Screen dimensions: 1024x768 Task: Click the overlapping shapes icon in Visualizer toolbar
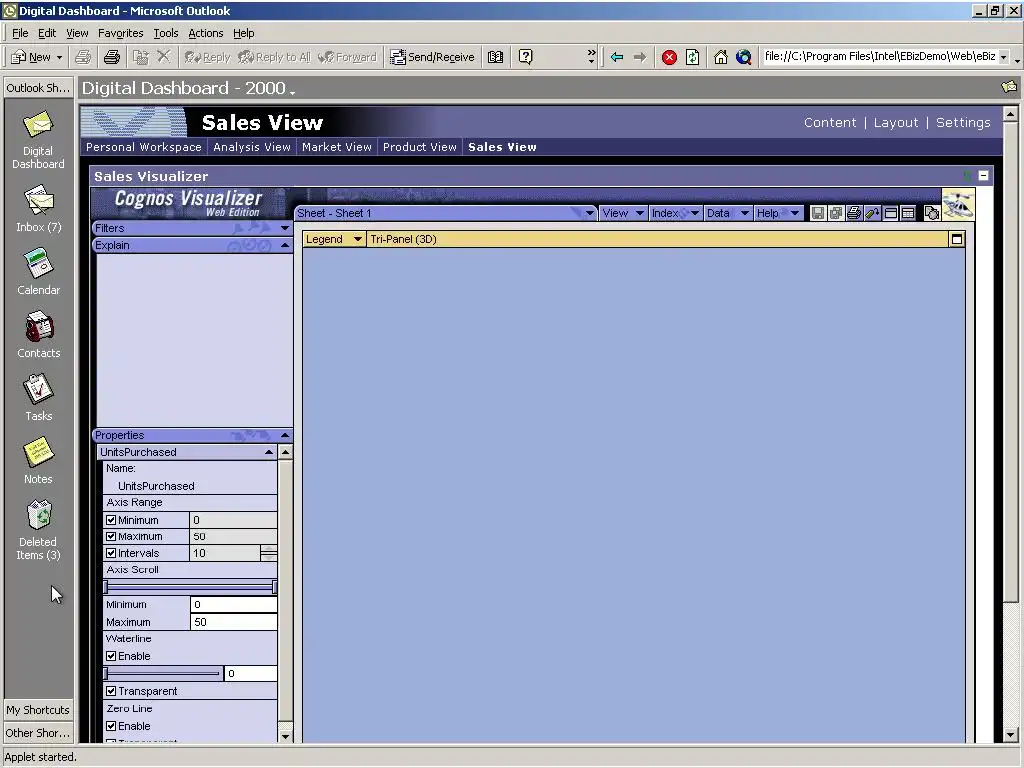click(x=932, y=213)
